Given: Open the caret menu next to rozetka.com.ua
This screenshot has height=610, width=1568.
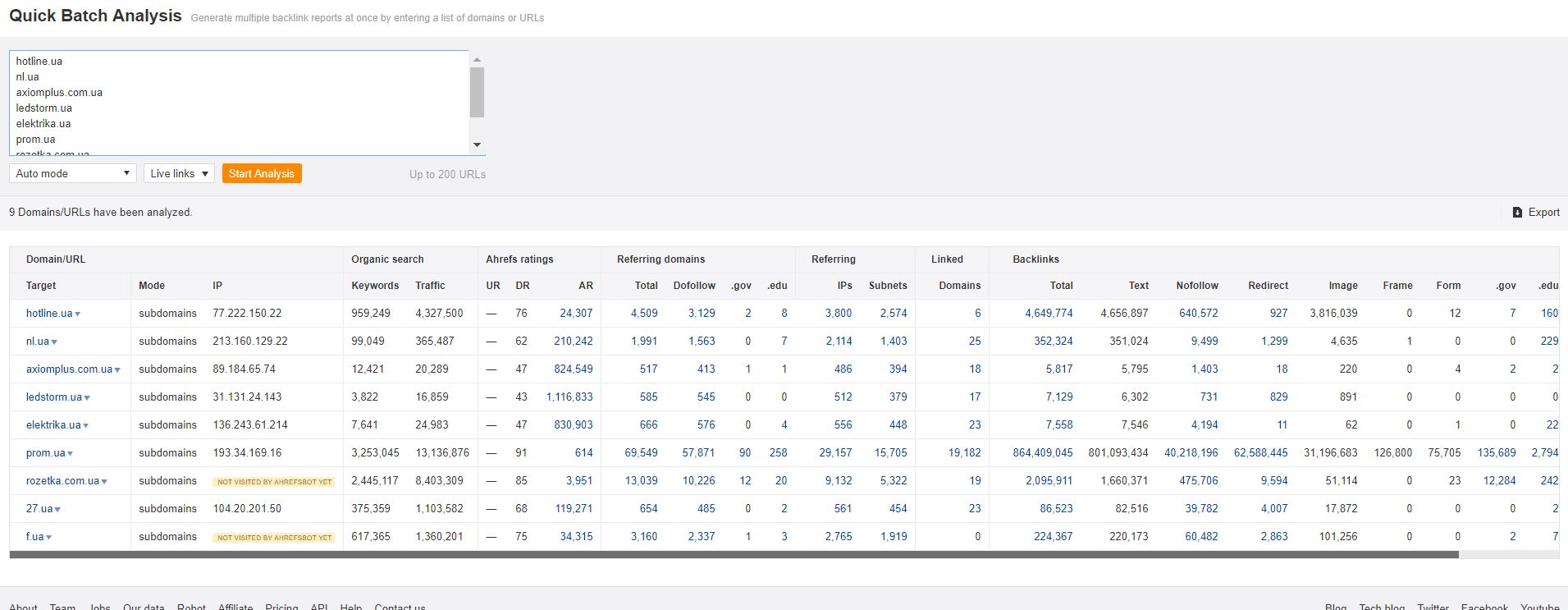Looking at the screenshot, I should point(104,482).
